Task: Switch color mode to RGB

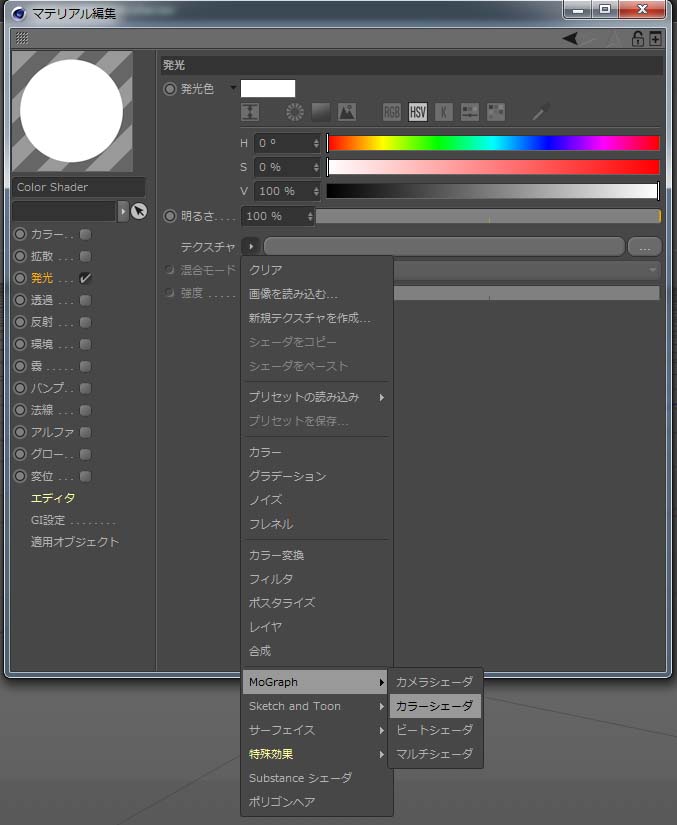Action: click(392, 112)
